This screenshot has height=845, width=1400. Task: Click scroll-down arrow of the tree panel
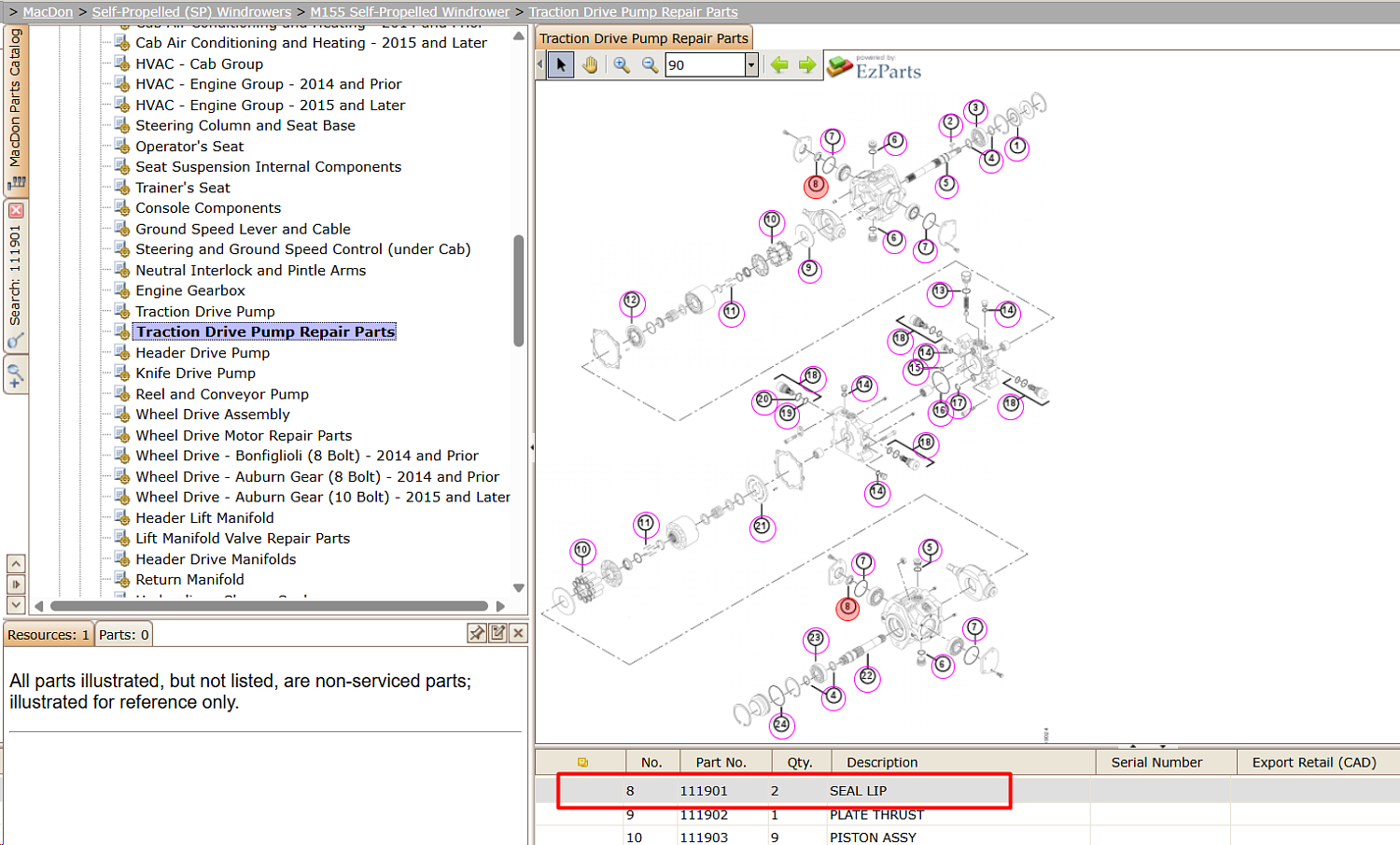pos(519,588)
